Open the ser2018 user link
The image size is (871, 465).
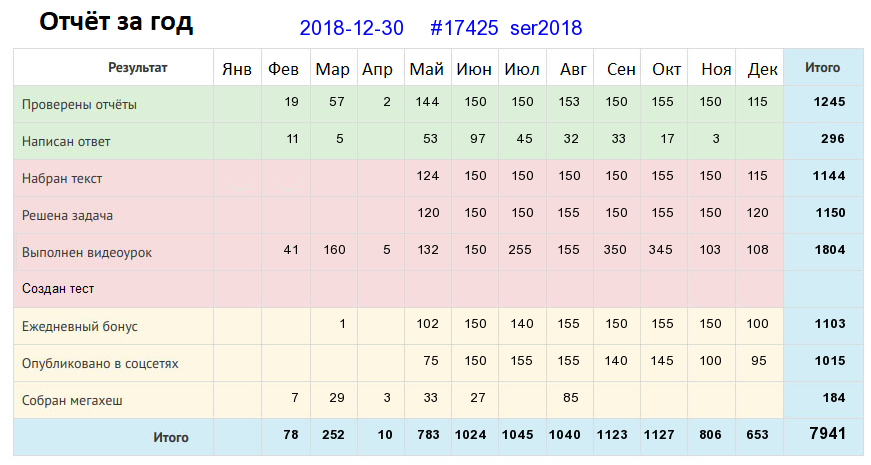(546, 28)
